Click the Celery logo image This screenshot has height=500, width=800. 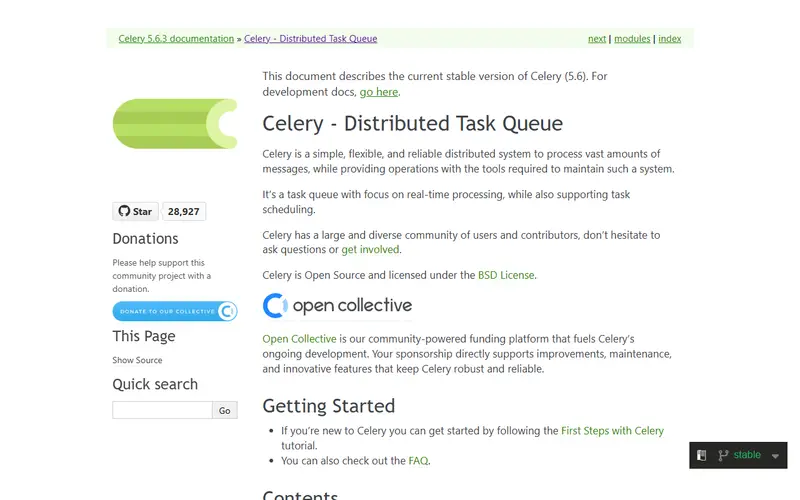175,124
